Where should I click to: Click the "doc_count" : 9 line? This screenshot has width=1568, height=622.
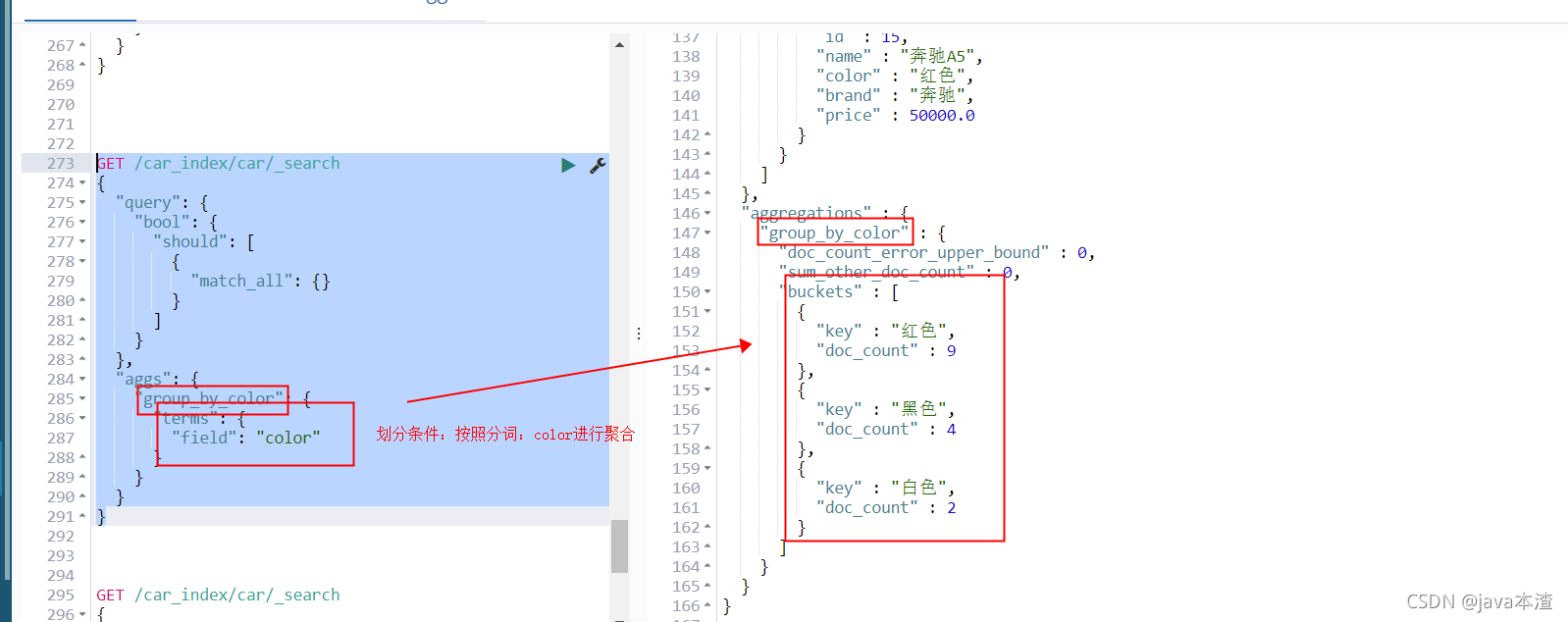[886, 351]
